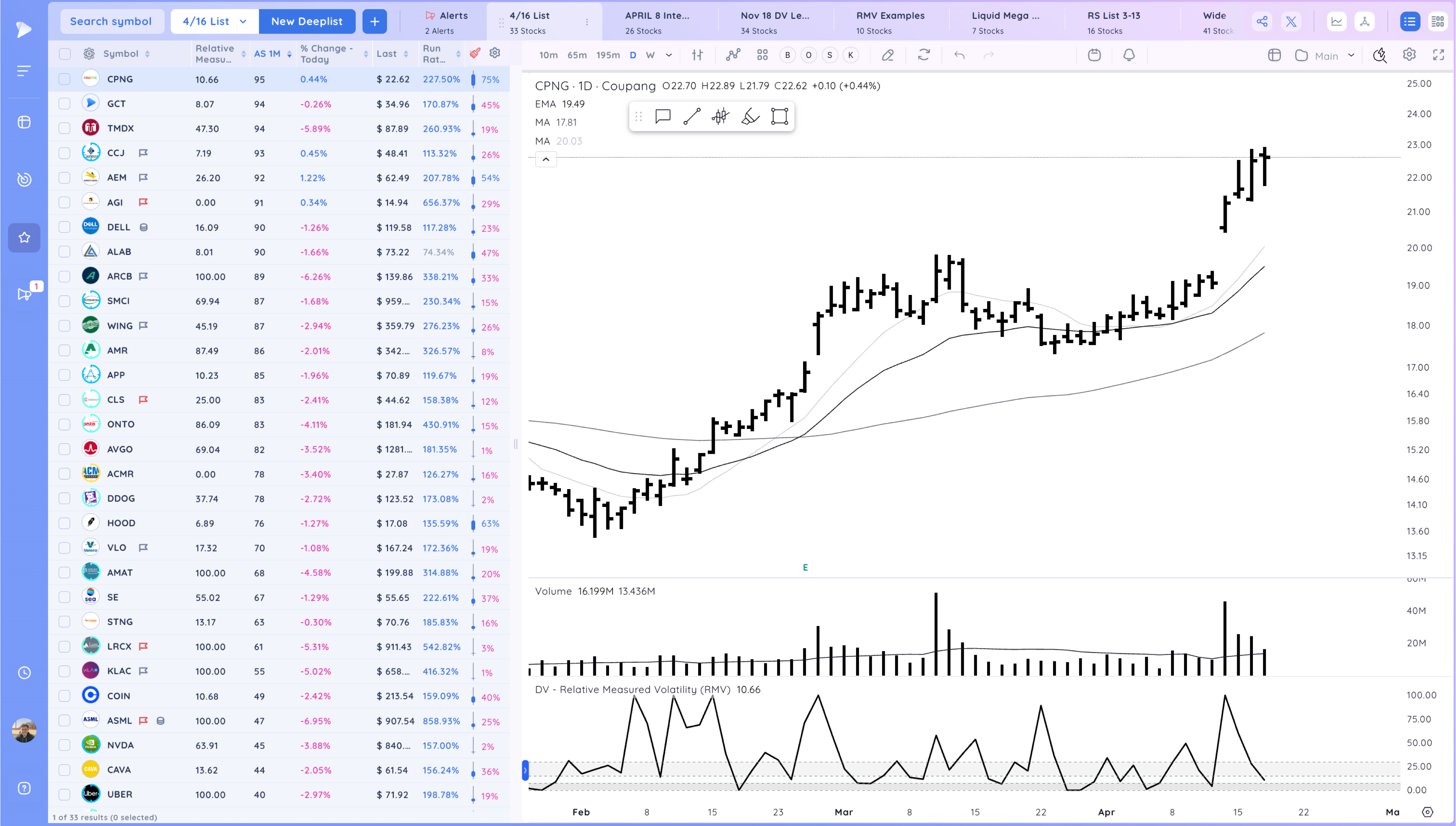Open the indicators line-graph icon
Viewport: 1456px width, 826px height.
point(733,55)
